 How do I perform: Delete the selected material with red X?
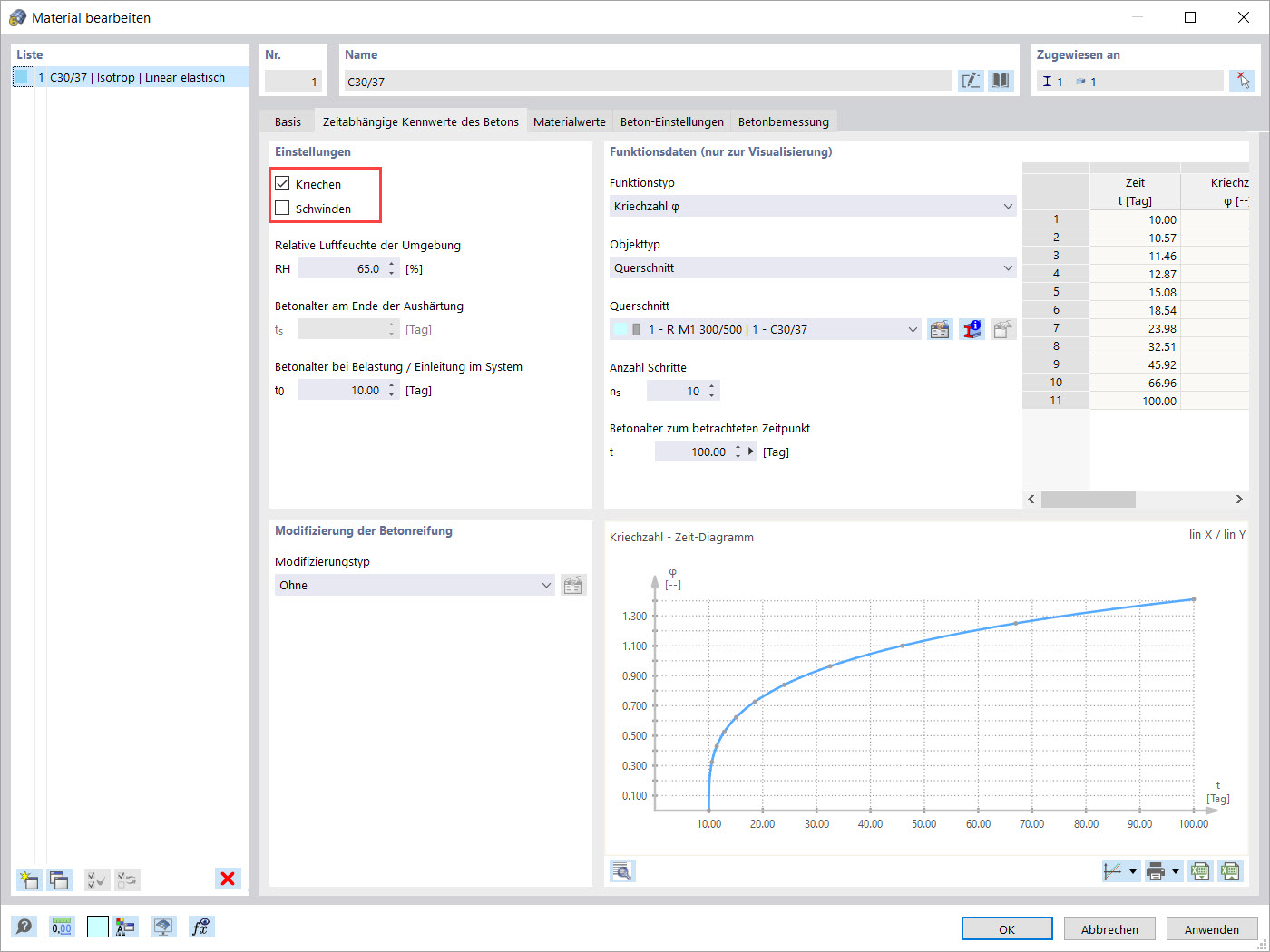228,879
